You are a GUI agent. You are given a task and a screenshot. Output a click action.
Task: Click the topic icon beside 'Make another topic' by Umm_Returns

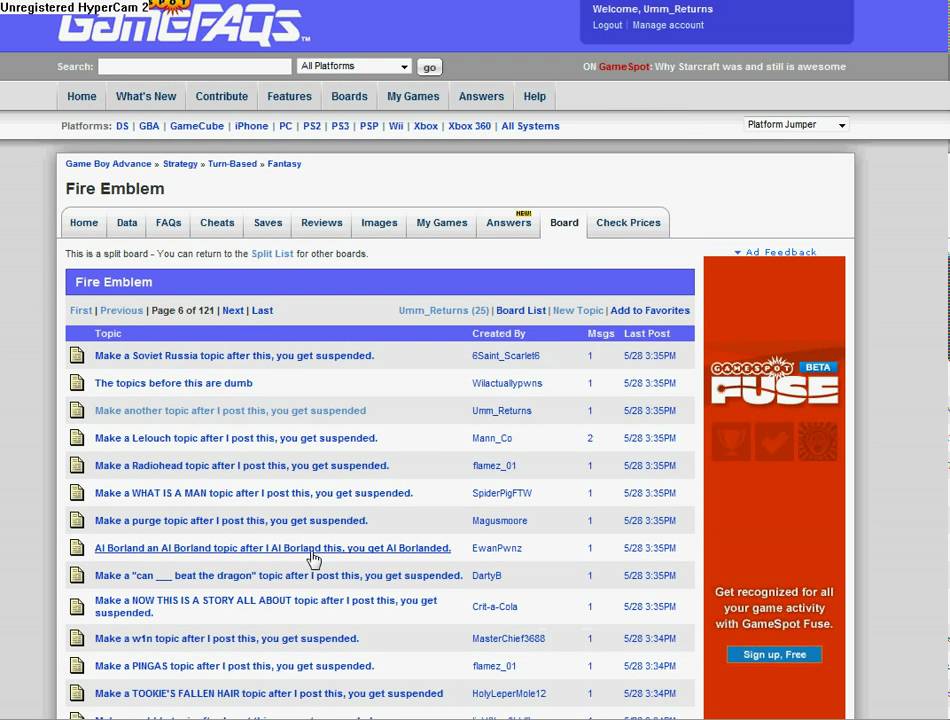(77, 410)
